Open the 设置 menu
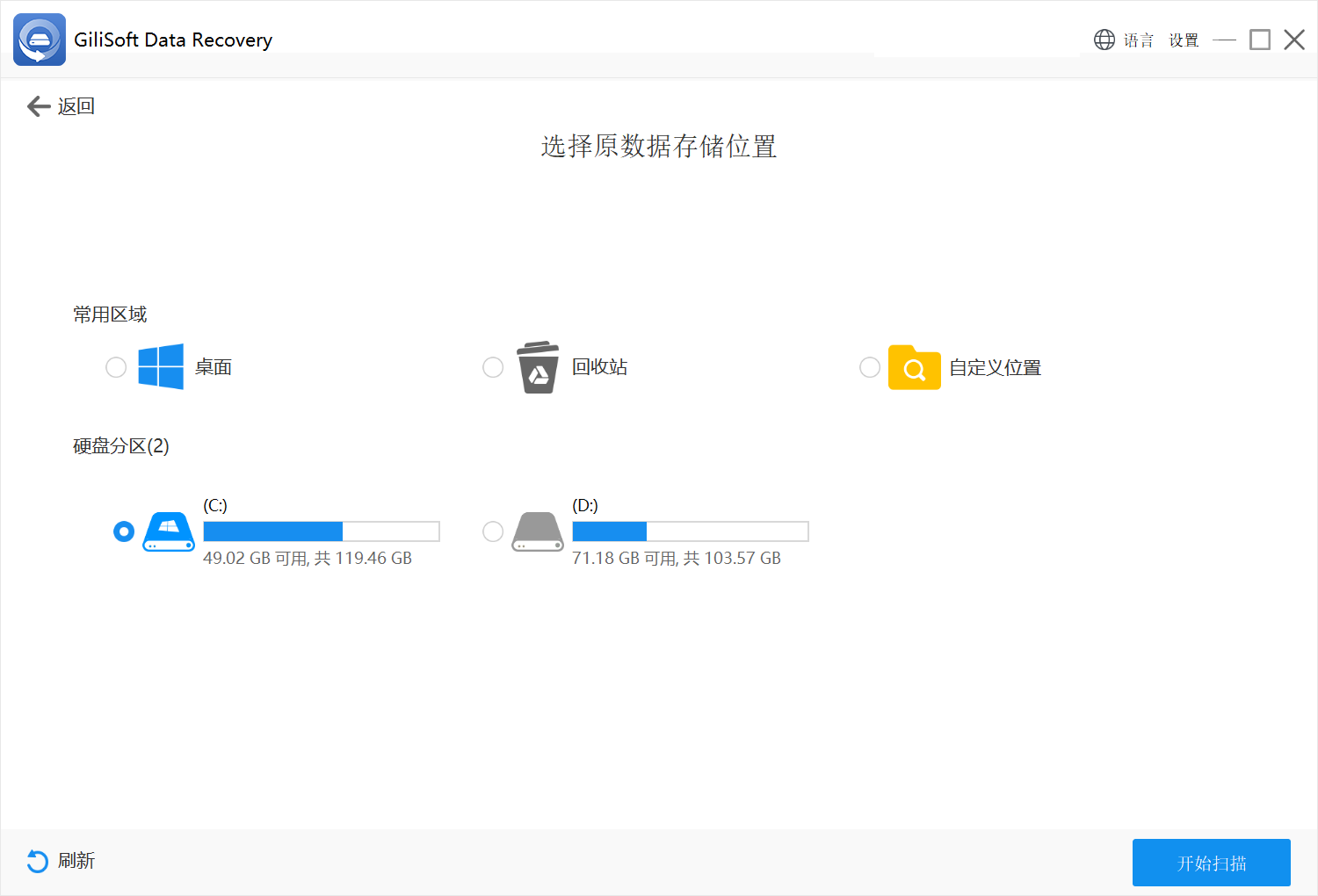Image resolution: width=1318 pixels, height=896 pixels. 1184,40
